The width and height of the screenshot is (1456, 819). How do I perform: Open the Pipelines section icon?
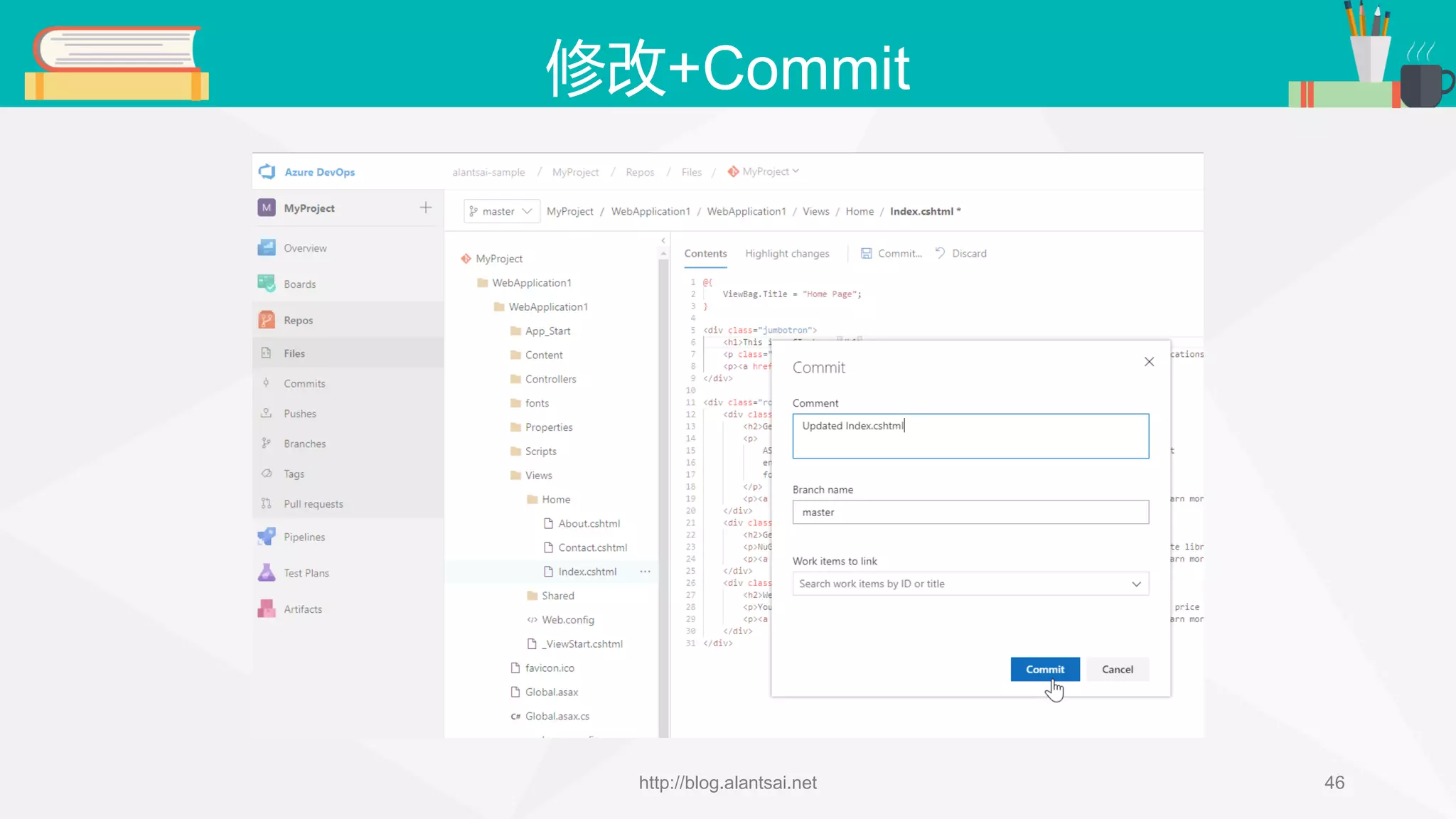click(x=267, y=537)
